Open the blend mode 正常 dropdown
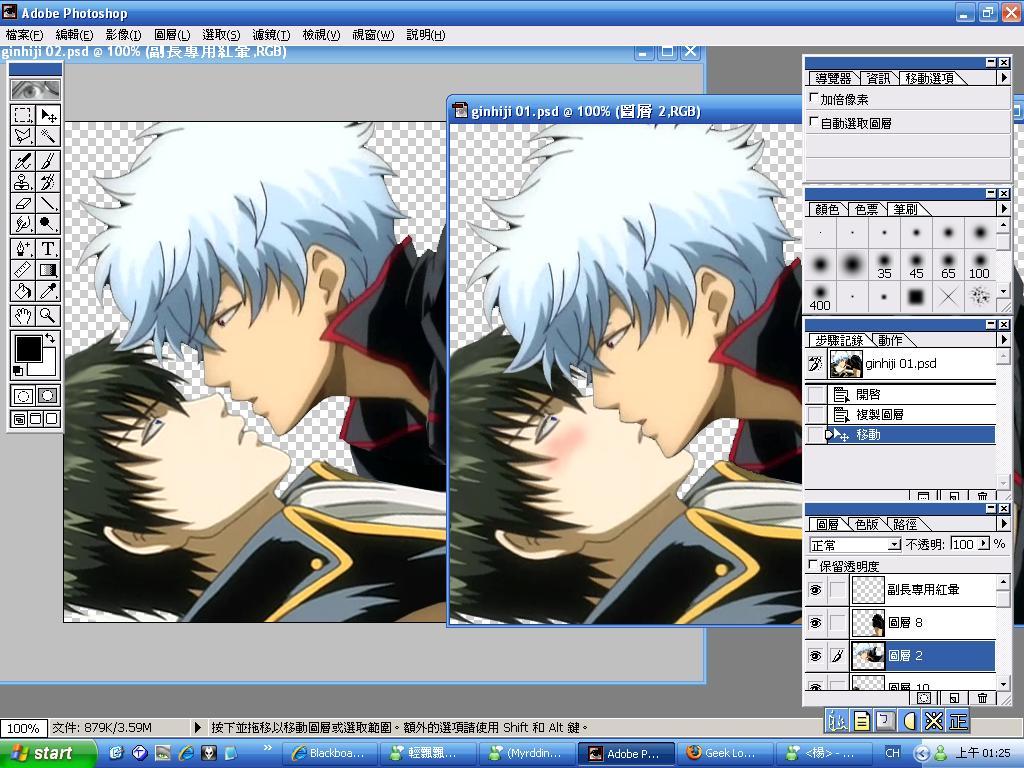The width and height of the screenshot is (1024, 768). click(x=894, y=545)
